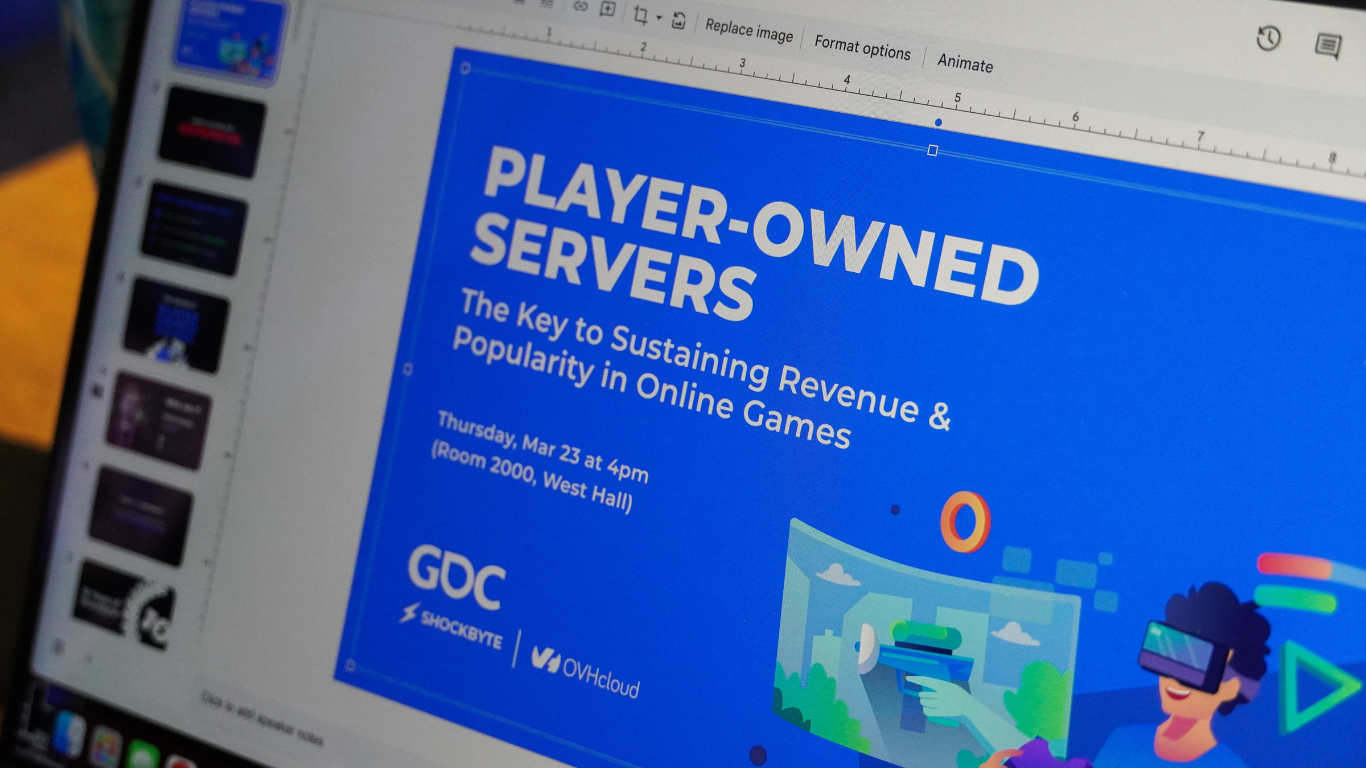Click the 'Click to add speaker notes' field
The height and width of the screenshot is (768, 1366).
pyautogui.click(x=262, y=718)
